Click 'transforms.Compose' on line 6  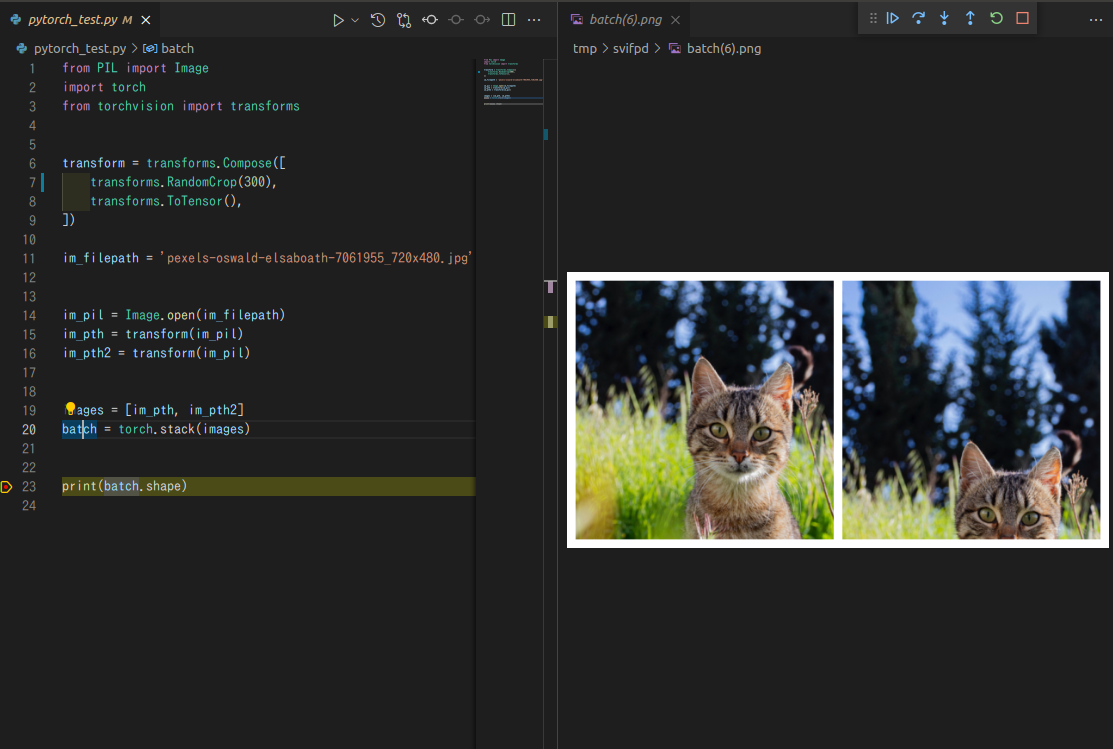click(209, 163)
